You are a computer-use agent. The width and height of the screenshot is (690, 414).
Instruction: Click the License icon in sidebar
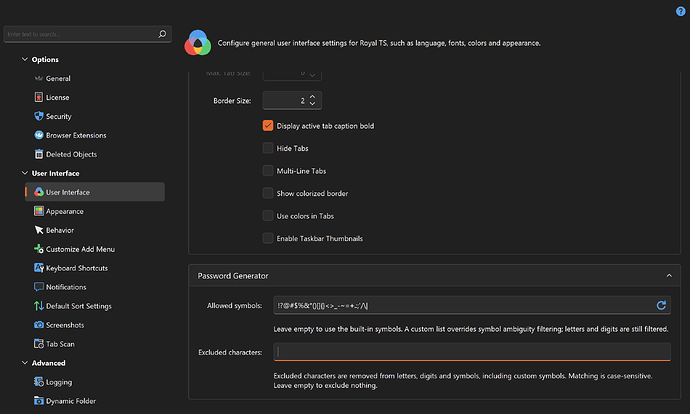39,97
